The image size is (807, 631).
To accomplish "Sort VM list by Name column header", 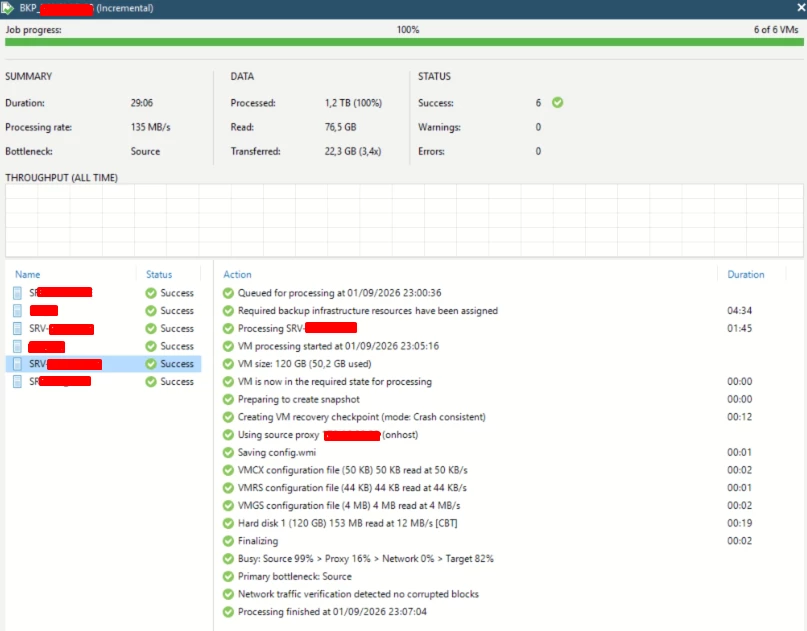I will click(27, 274).
